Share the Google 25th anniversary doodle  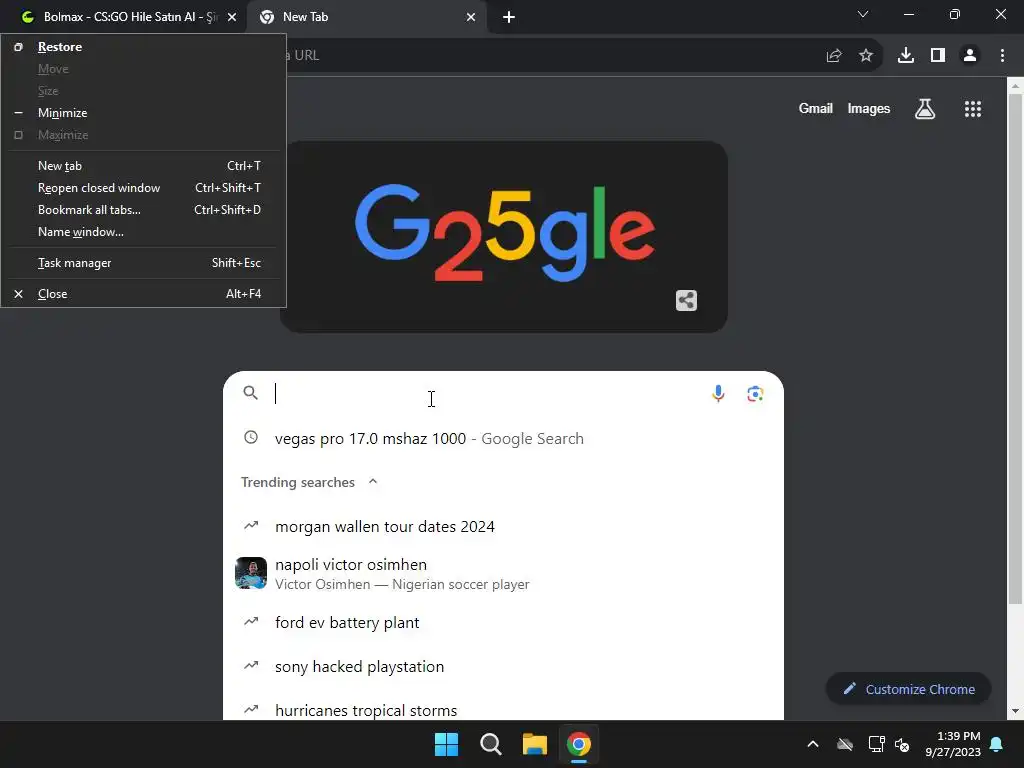686,300
